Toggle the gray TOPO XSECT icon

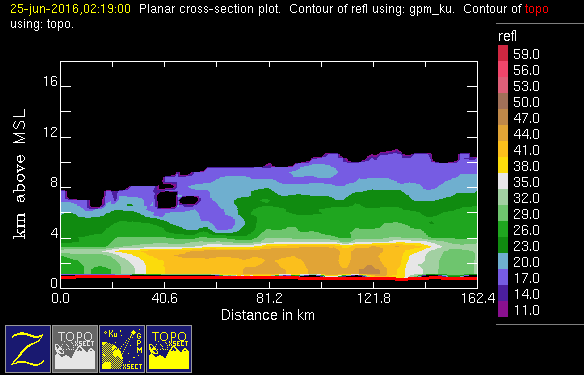pyautogui.click(x=75, y=349)
